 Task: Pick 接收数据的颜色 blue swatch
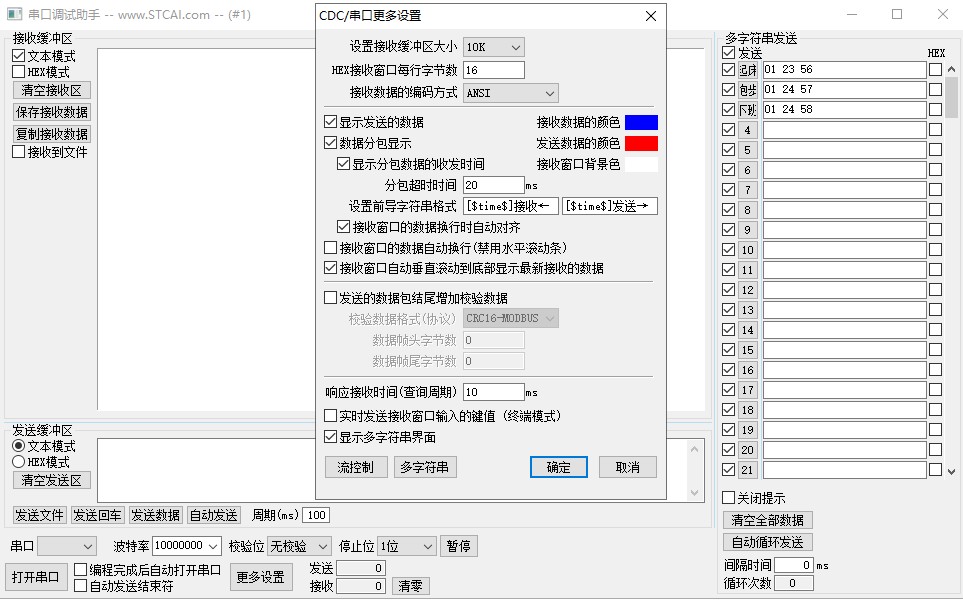pos(641,122)
